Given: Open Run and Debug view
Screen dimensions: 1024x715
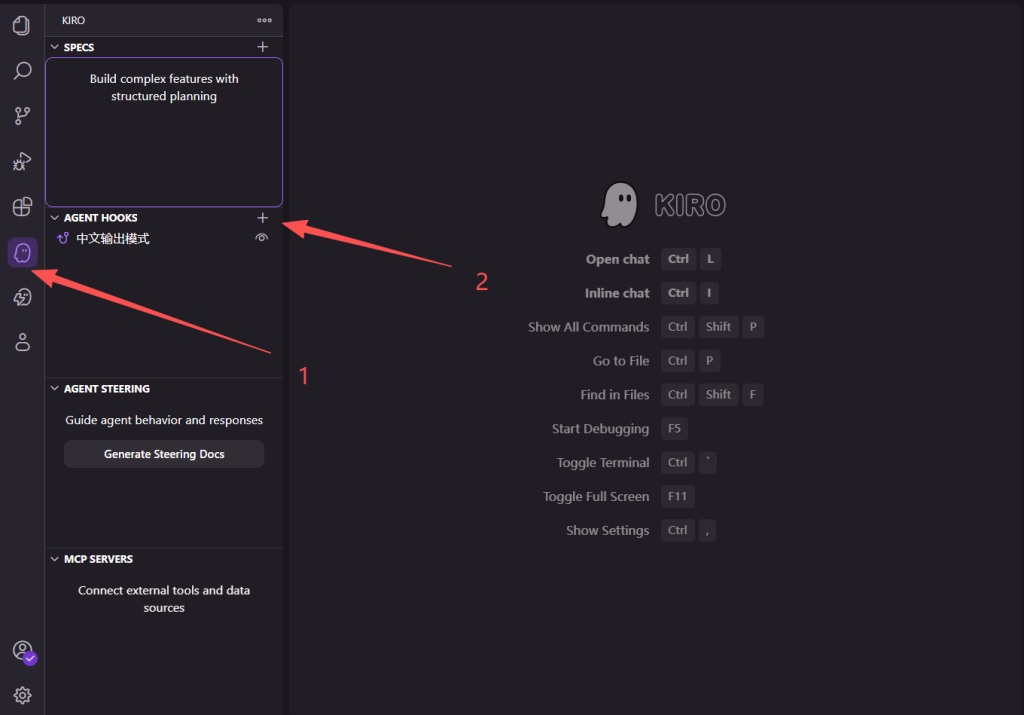Looking at the screenshot, I should [22, 161].
